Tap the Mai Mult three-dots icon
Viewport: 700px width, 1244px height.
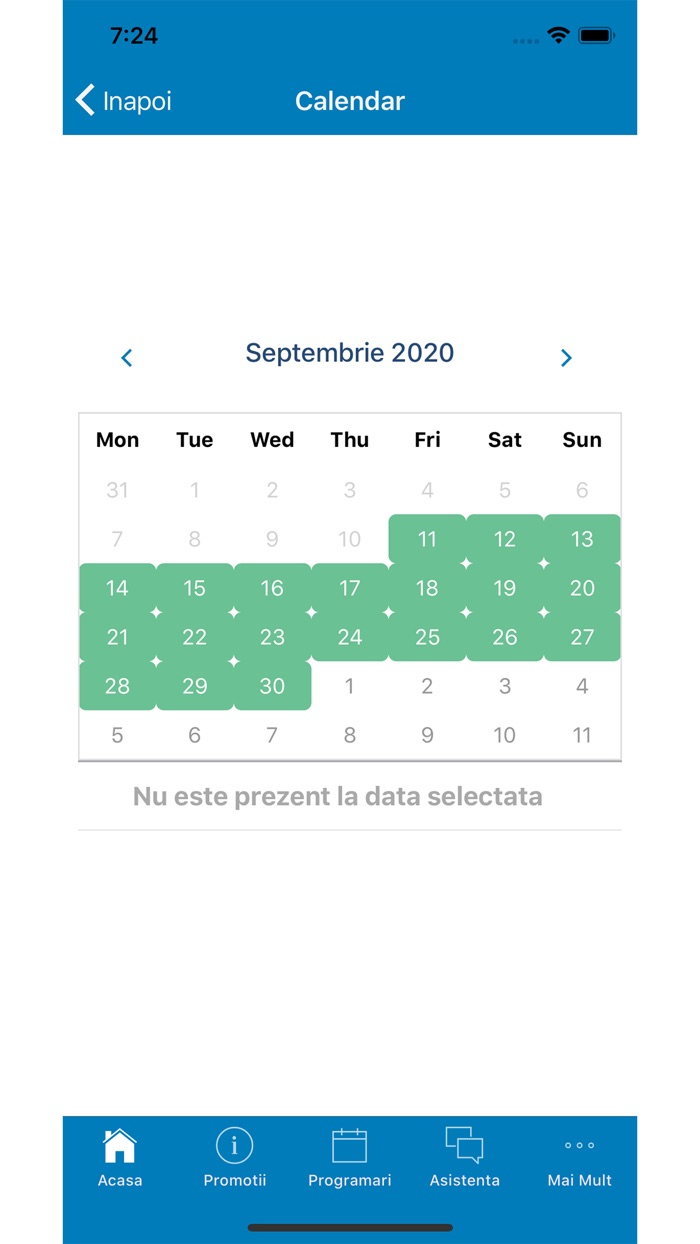point(580,1146)
